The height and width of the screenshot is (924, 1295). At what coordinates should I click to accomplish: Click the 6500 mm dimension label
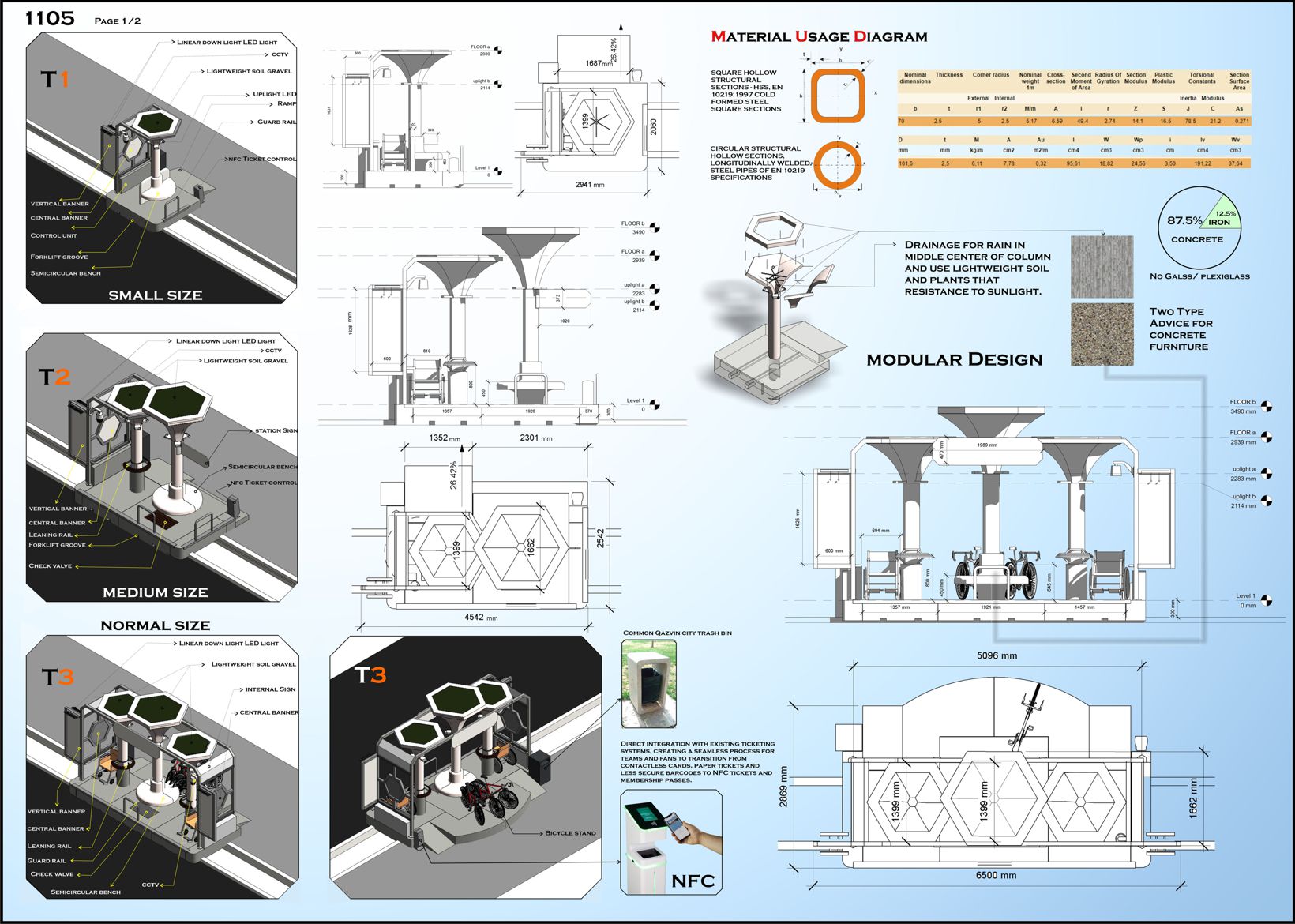pyautogui.click(x=996, y=875)
